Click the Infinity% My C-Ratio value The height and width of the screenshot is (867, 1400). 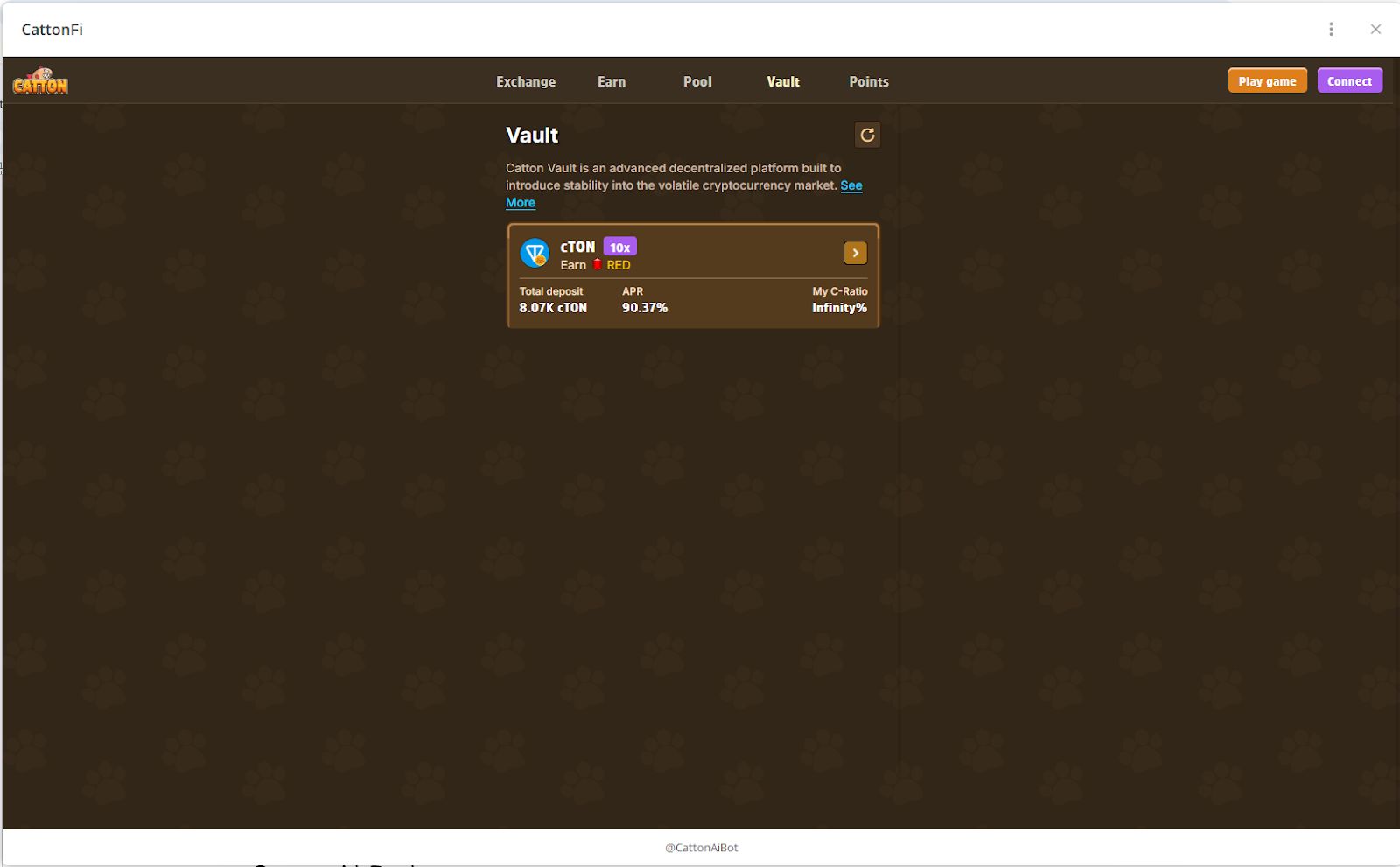tap(839, 308)
